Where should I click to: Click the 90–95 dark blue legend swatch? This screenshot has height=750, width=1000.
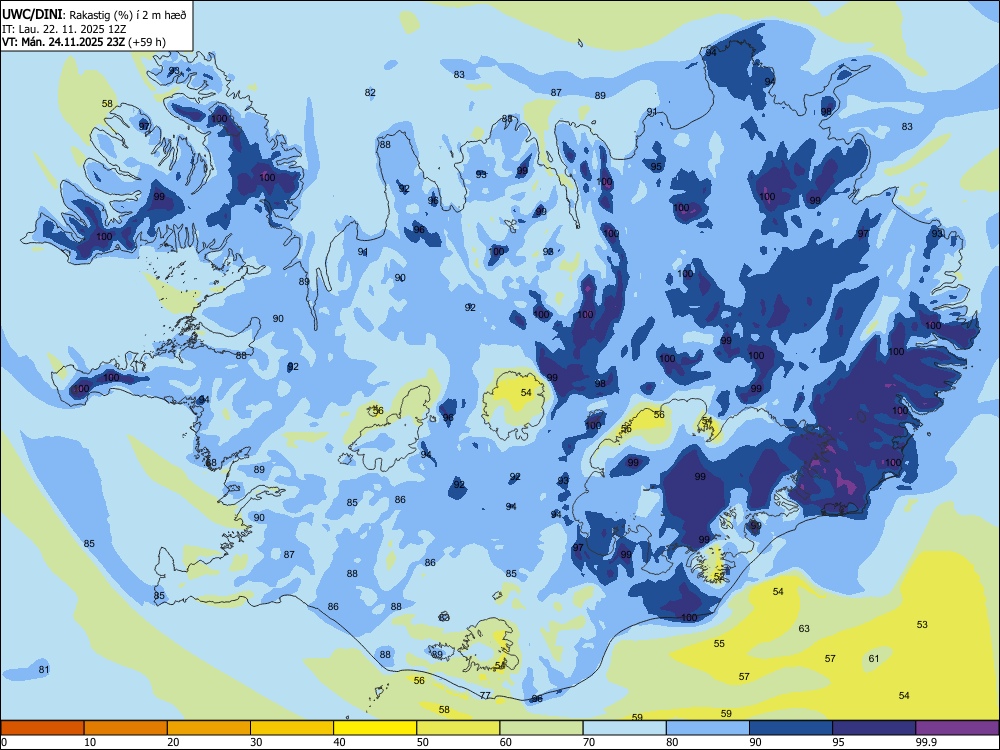point(791,728)
